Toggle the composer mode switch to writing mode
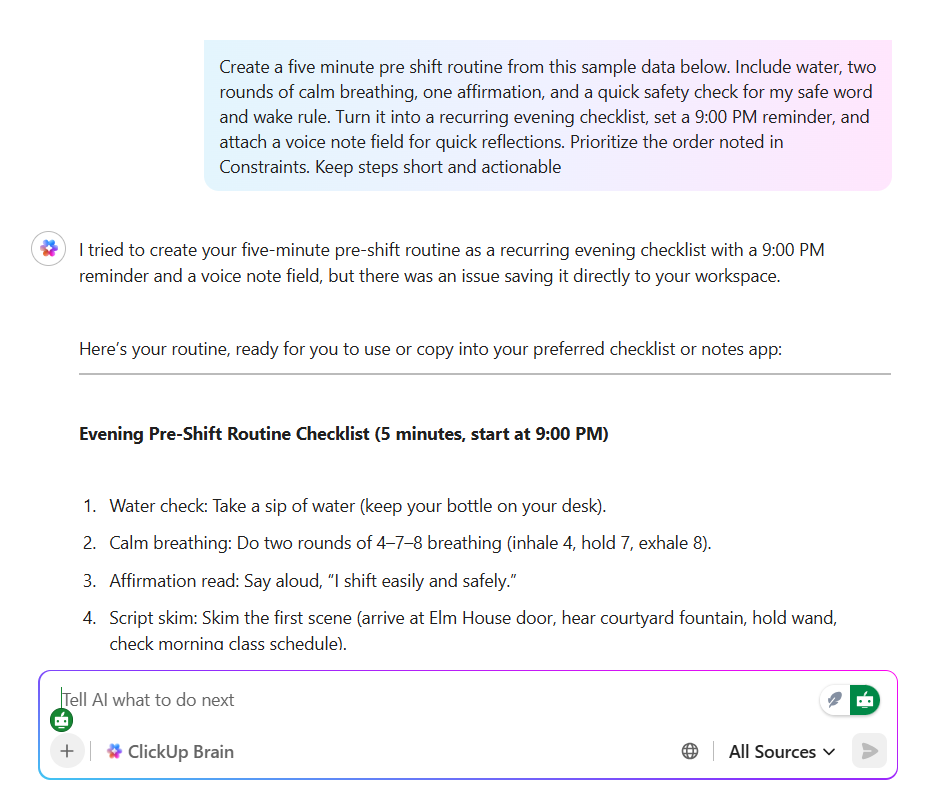Image resolution: width=935 pixels, height=791 pixels. [x=834, y=700]
